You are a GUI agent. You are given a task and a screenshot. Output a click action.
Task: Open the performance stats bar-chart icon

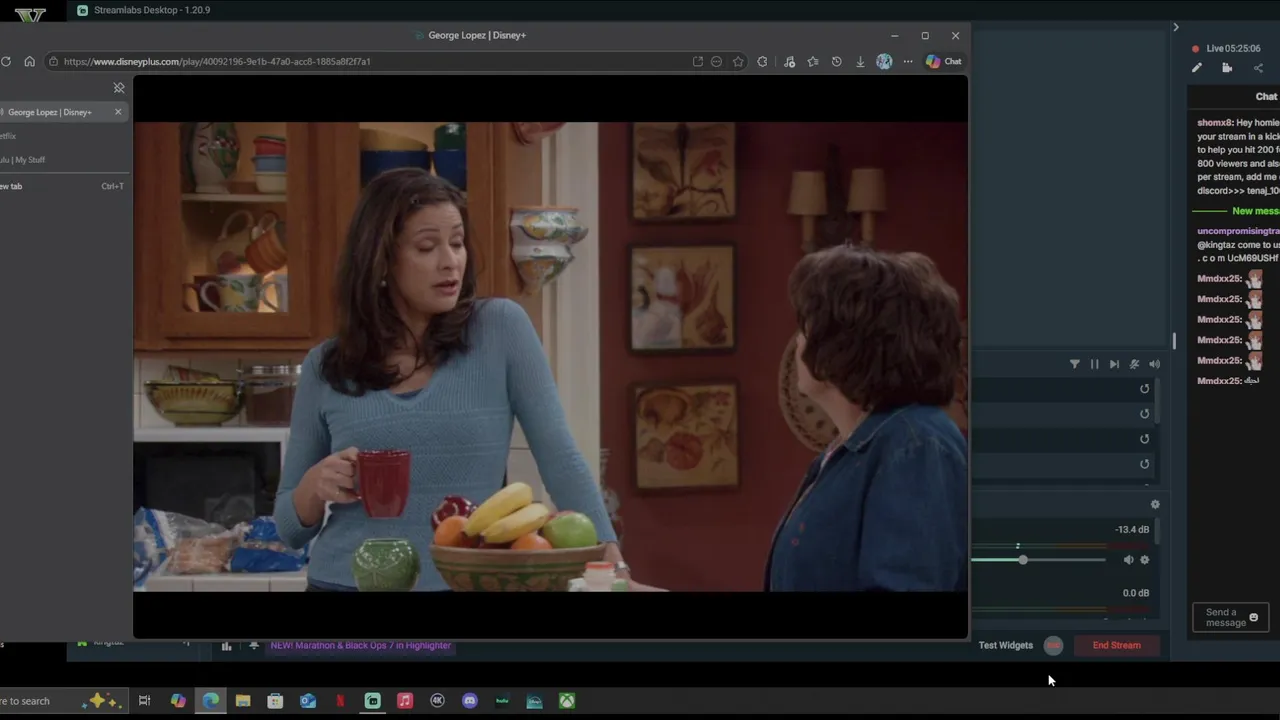pos(226,646)
